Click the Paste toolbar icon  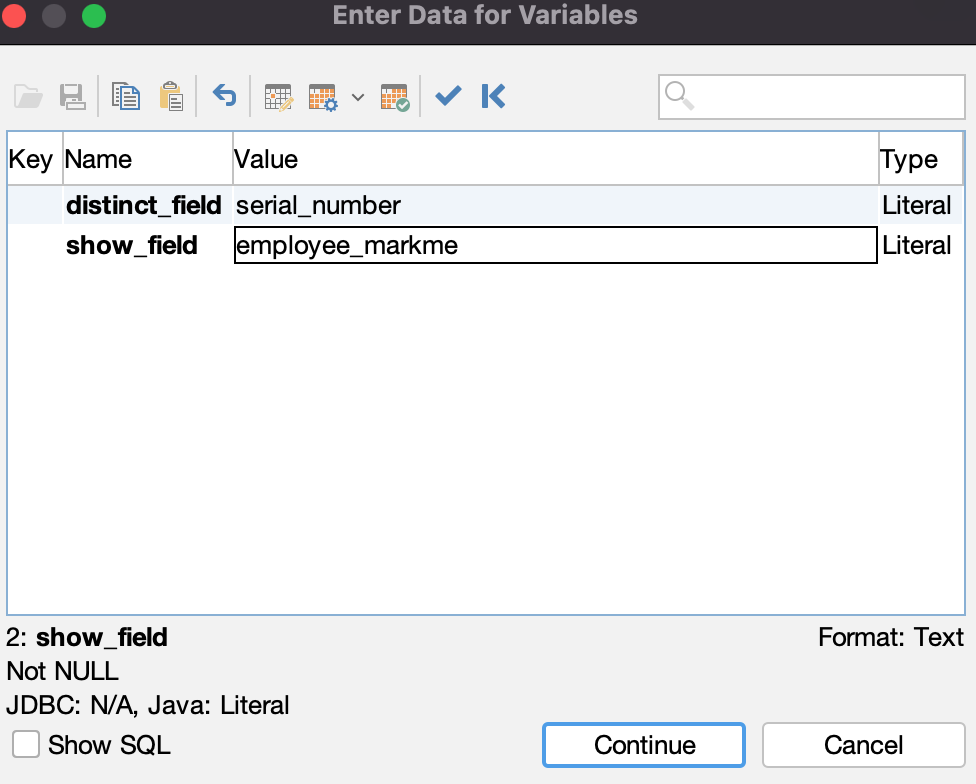(x=171, y=96)
